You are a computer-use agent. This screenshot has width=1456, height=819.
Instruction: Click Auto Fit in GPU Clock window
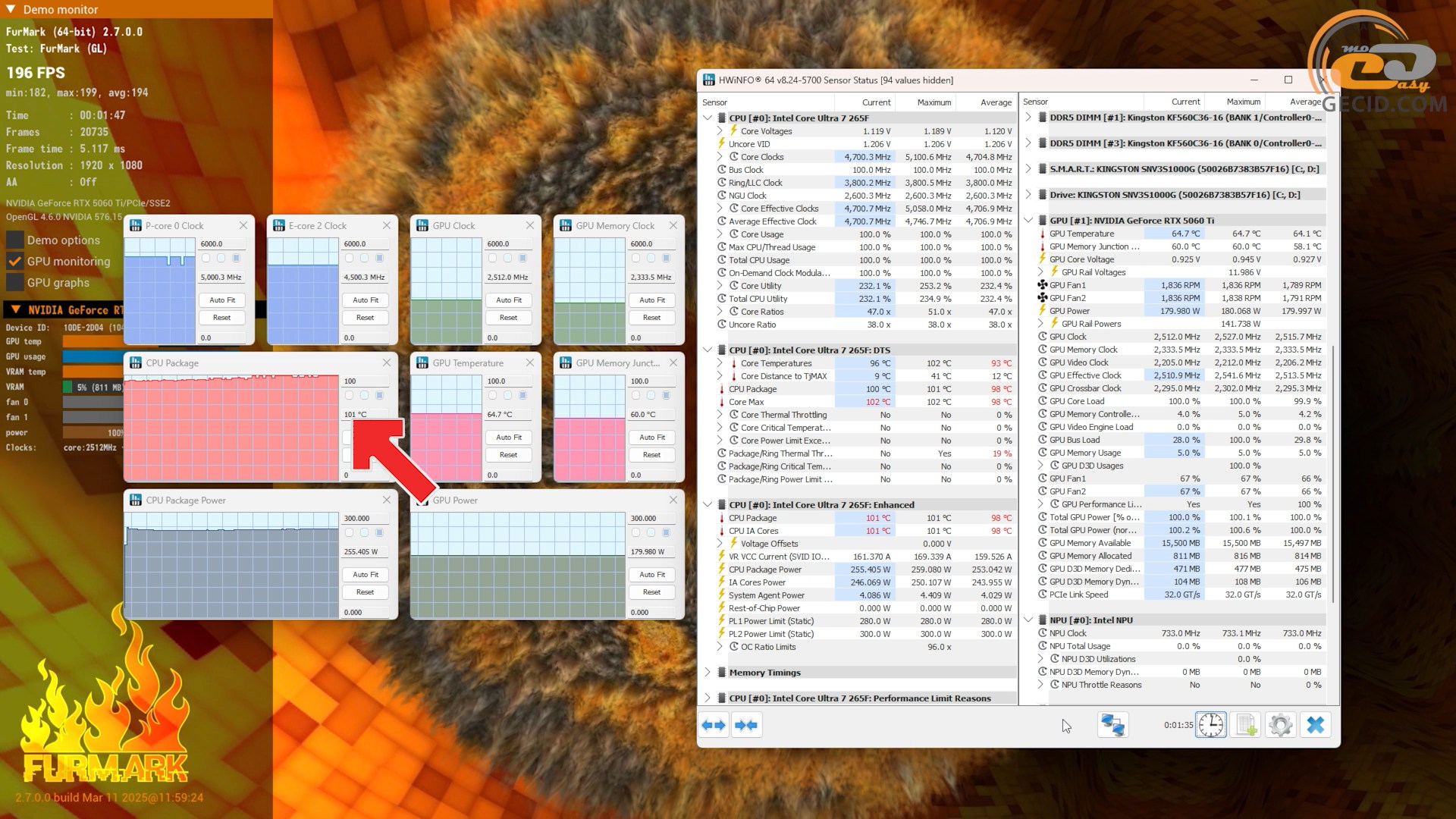(x=509, y=300)
